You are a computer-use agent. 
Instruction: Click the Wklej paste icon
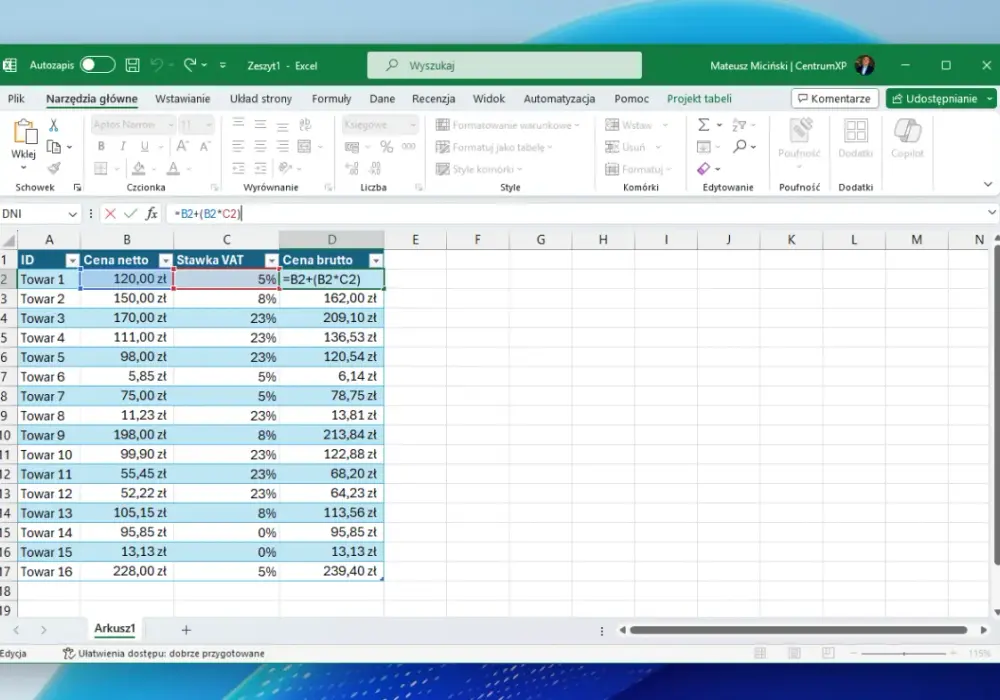coord(24,132)
